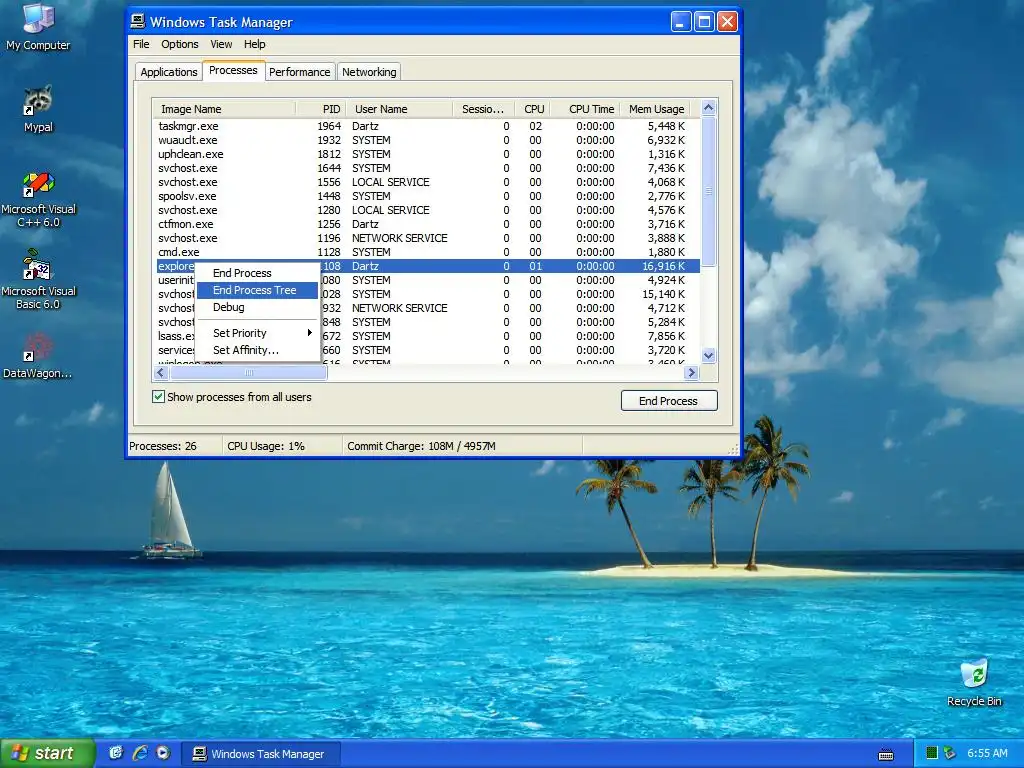1024x768 pixels.
Task: Click the 6:55 AM taskbar clock
Action: tap(987, 753)
